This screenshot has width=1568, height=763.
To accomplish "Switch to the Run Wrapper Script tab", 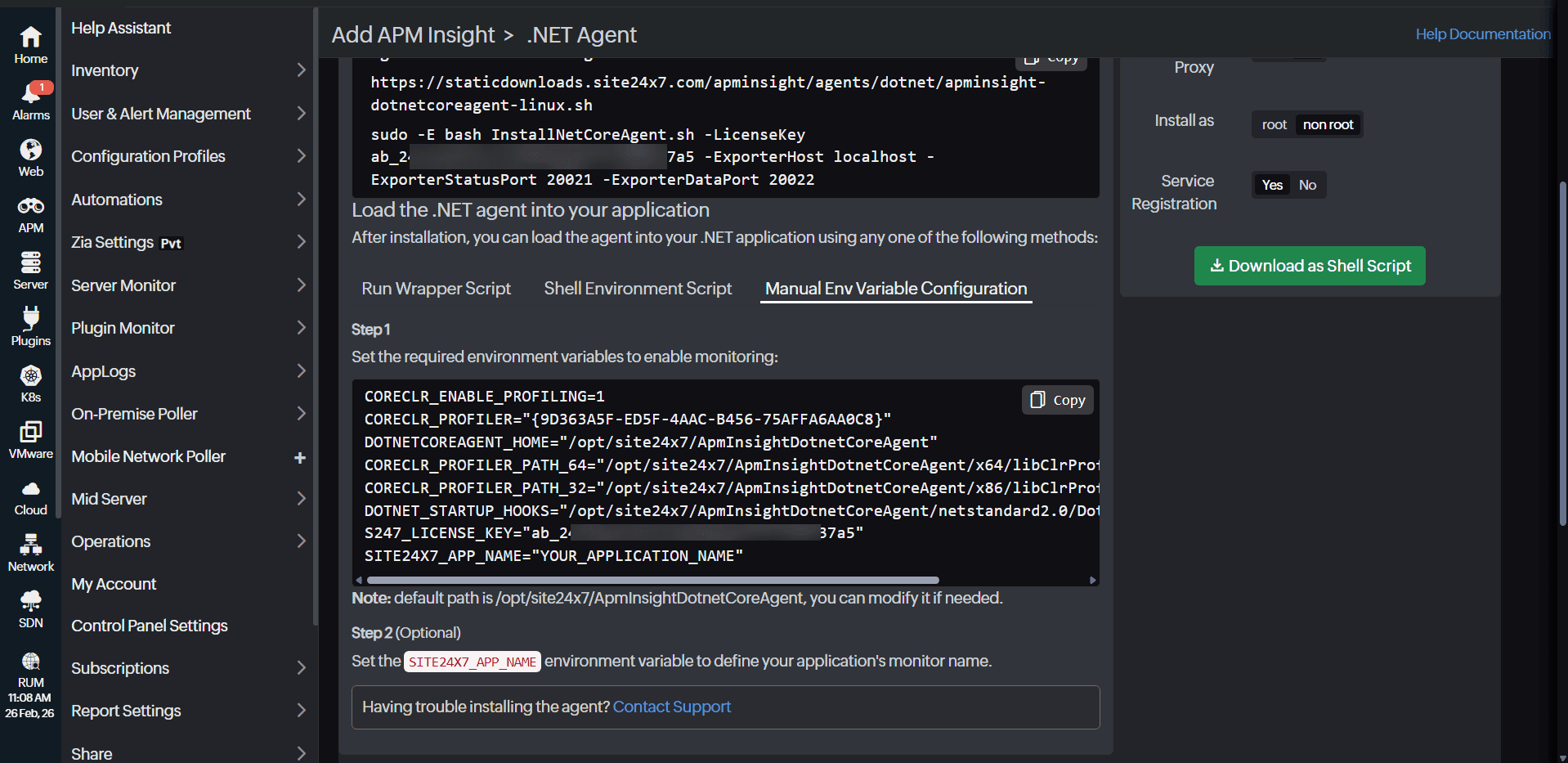I will click(x=436, y=289).
